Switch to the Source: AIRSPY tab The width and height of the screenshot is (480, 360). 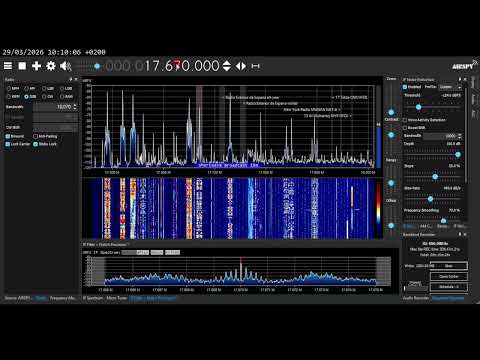[17, 298]
